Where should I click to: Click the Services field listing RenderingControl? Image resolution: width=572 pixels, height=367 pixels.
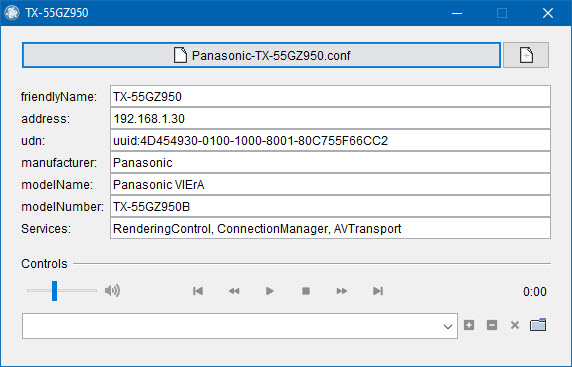pos(330,228)
